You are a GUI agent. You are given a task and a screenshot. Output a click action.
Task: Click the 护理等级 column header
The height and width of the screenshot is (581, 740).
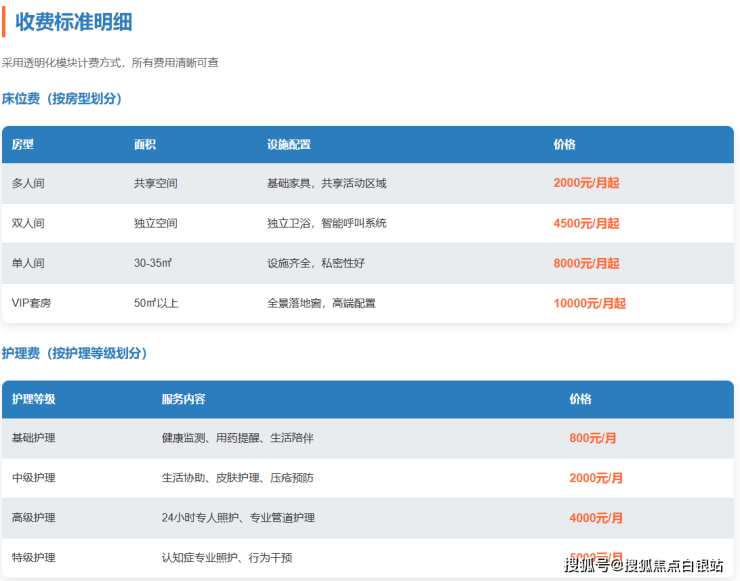point(33,399)
